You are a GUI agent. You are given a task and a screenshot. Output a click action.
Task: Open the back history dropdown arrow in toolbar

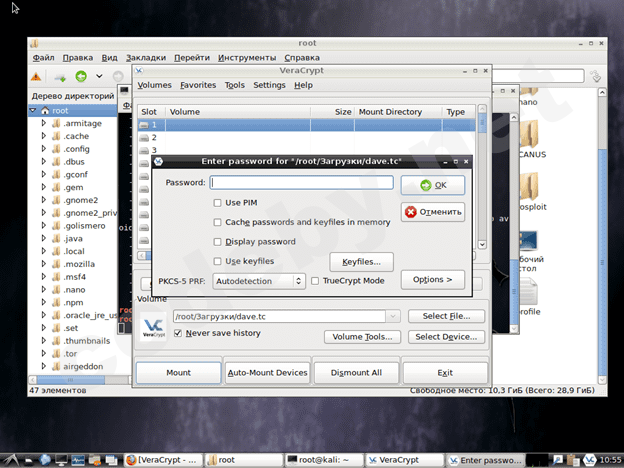[99, 76]
